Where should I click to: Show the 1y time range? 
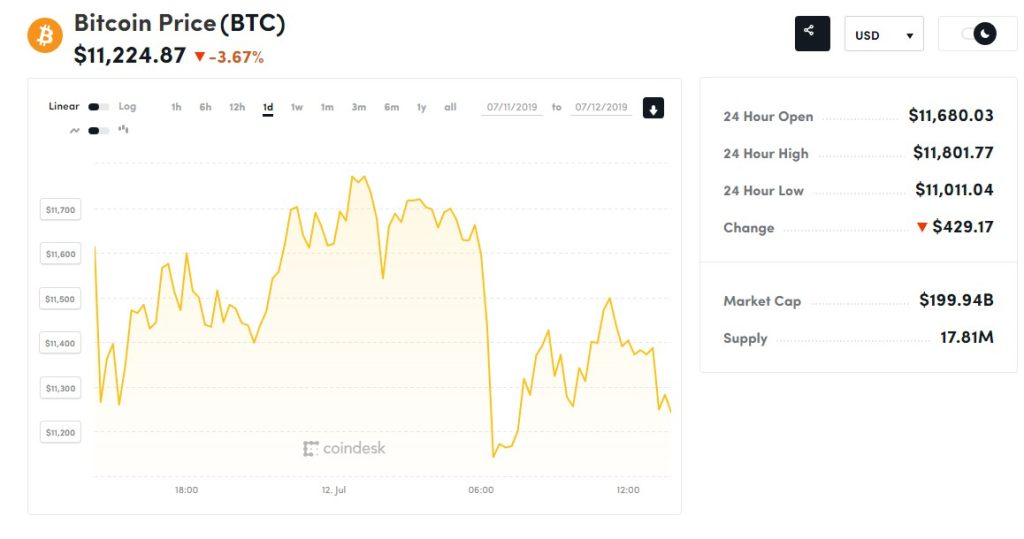422,107
